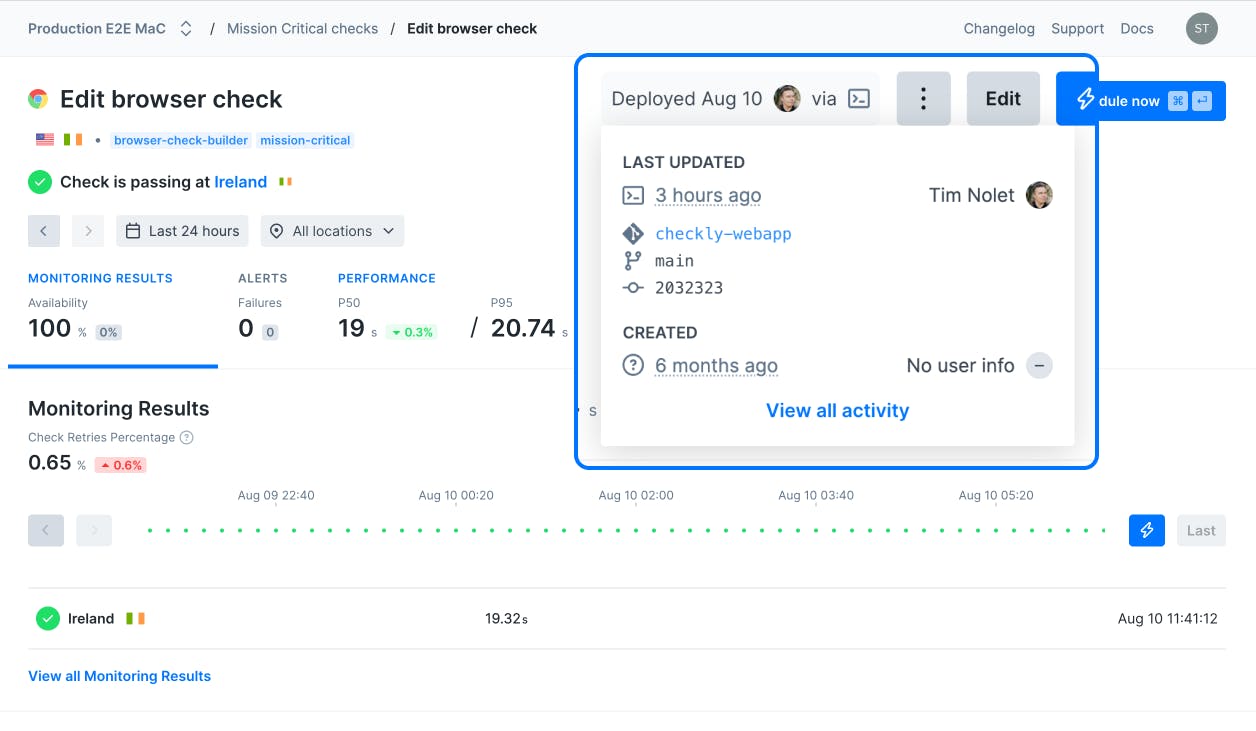The height and width of the screenshot is (731, 1256).
Task: Click the Chrome icon beside the check title
Action: 38,99
